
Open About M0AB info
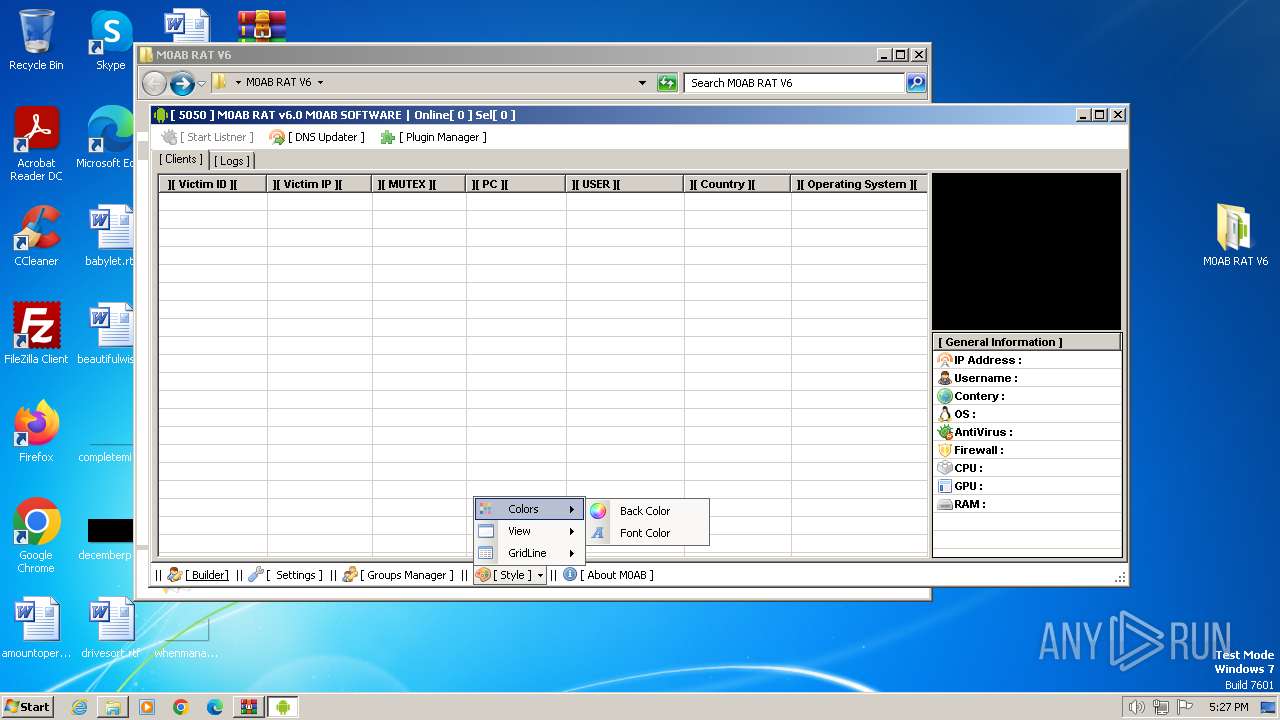point(608,575)
